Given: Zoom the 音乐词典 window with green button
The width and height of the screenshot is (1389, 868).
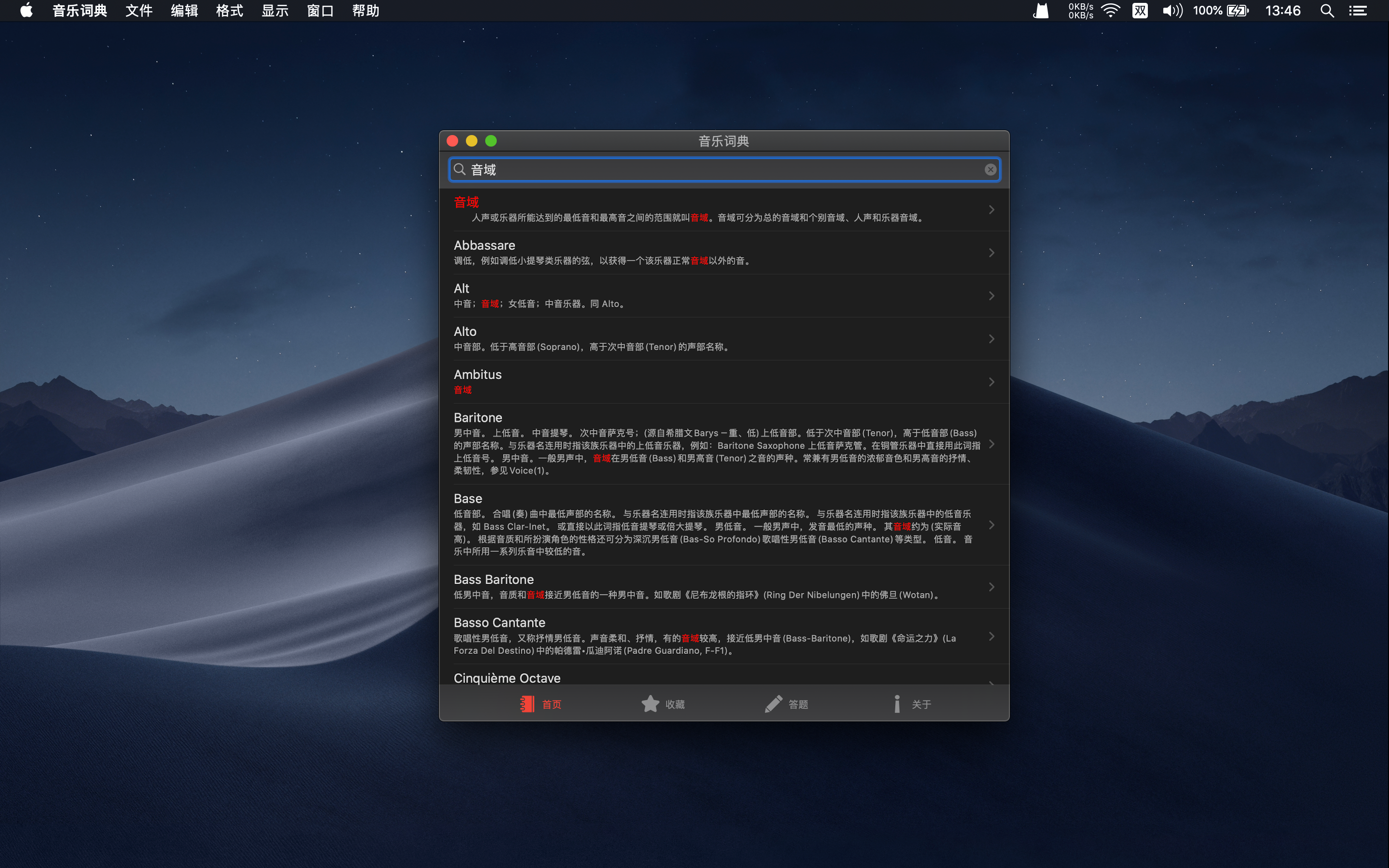Looking at the screenshot, I should click(491, 141).
